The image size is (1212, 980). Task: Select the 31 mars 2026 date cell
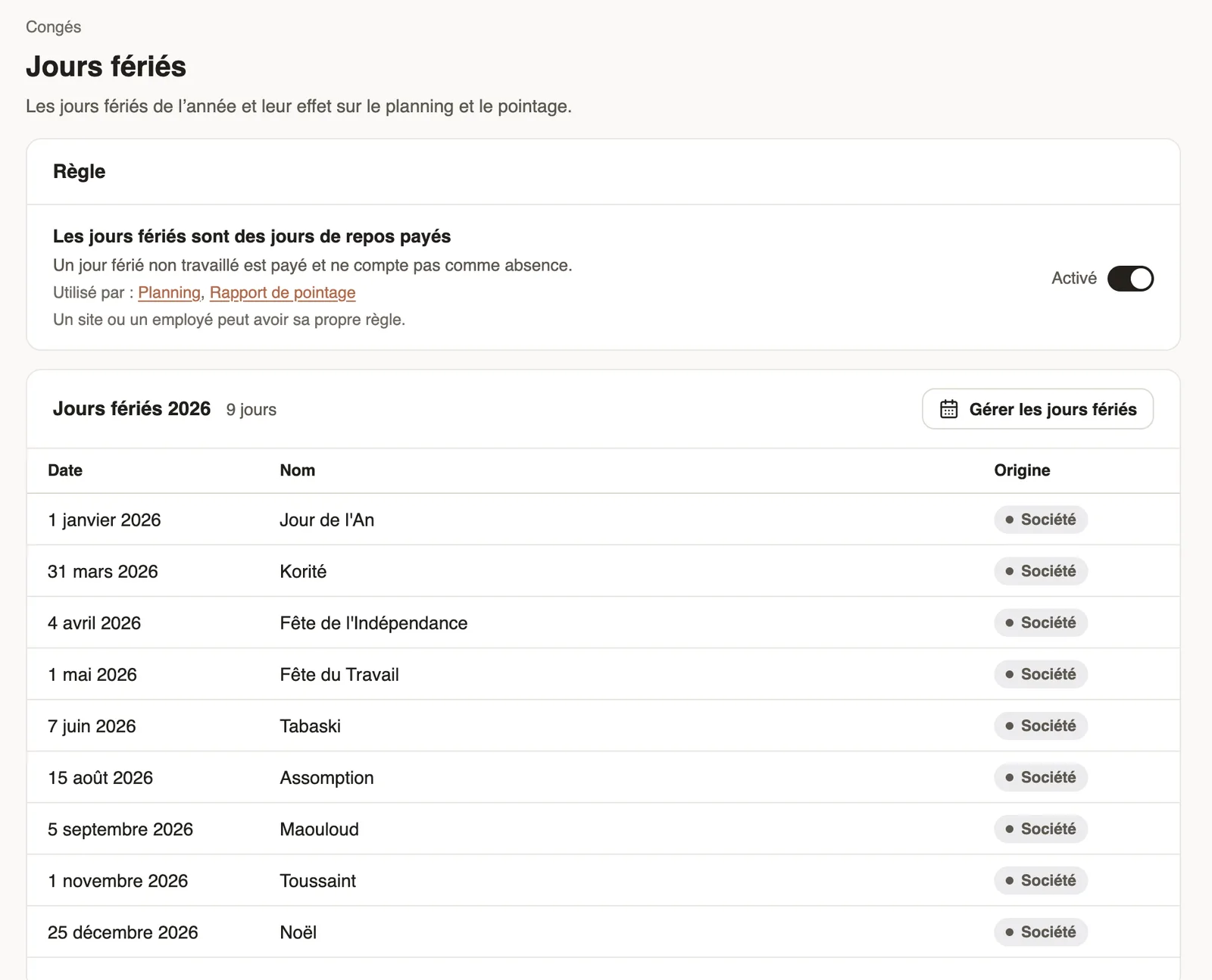(x=103, y=571)
